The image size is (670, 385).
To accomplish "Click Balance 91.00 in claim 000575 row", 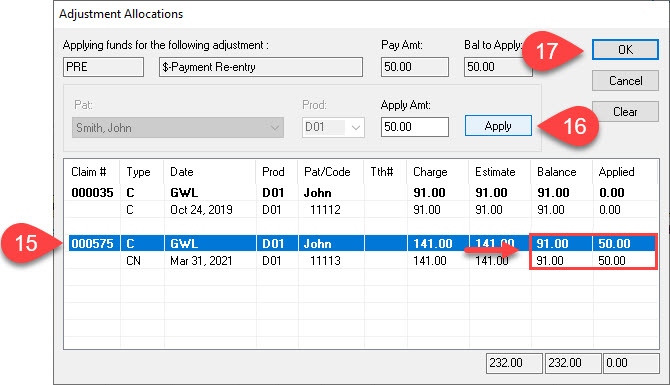I will pyautogui.click(x=552, y=244).
